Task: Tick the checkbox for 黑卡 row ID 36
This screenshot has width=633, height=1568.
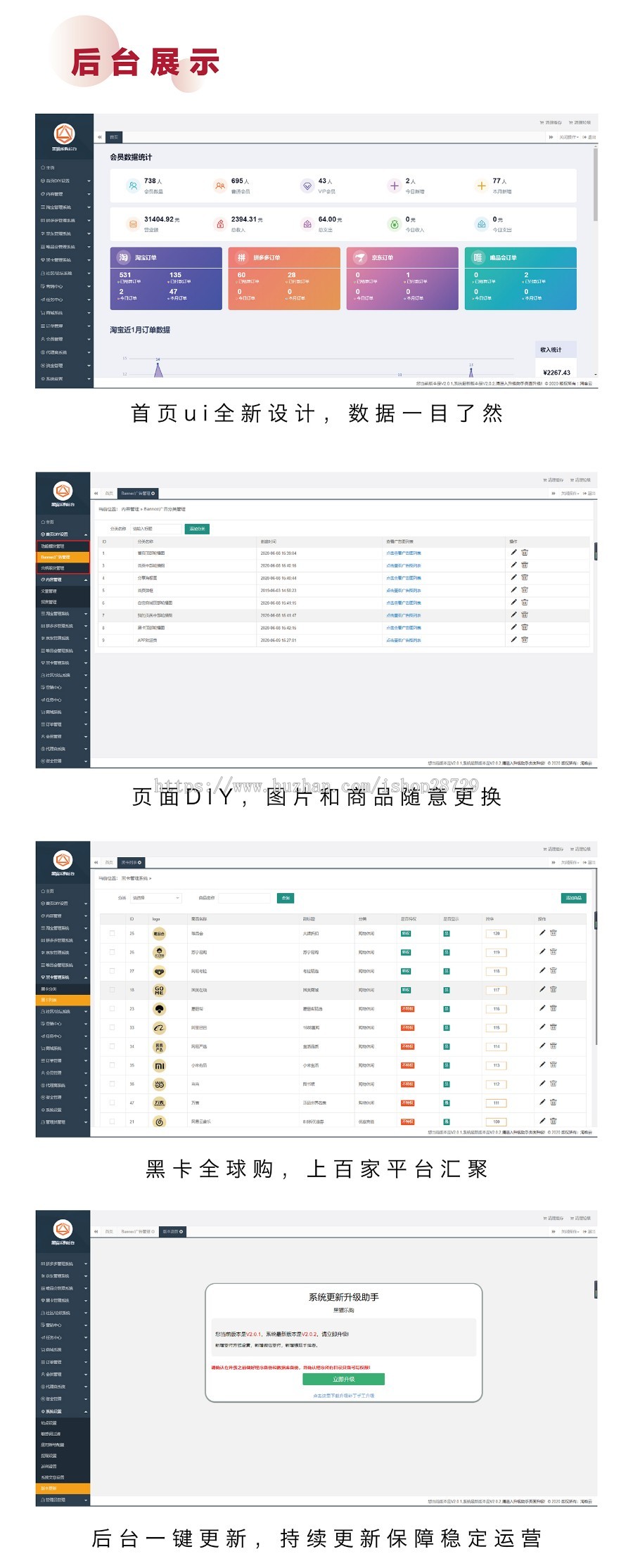Action: point(112,1084)
